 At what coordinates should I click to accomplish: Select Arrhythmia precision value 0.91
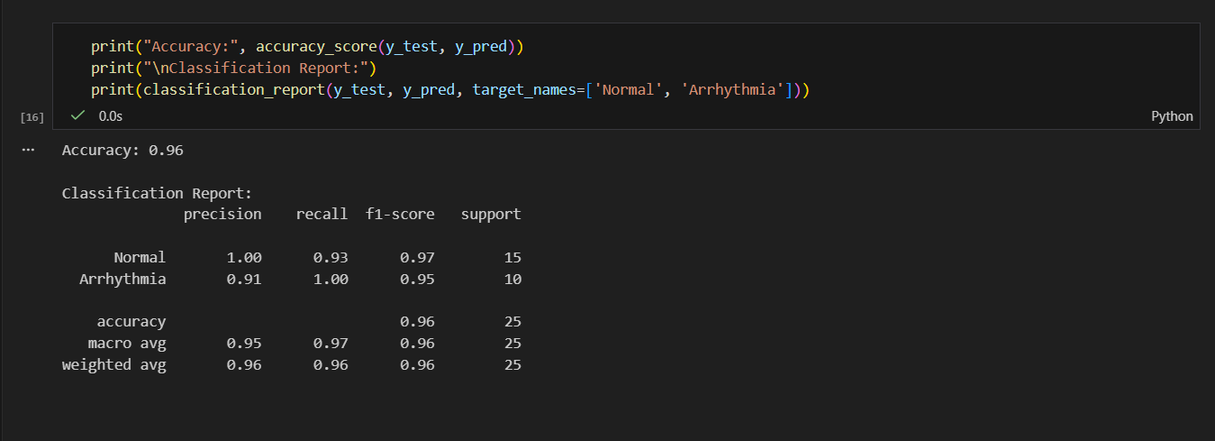(x=244, y=279)
